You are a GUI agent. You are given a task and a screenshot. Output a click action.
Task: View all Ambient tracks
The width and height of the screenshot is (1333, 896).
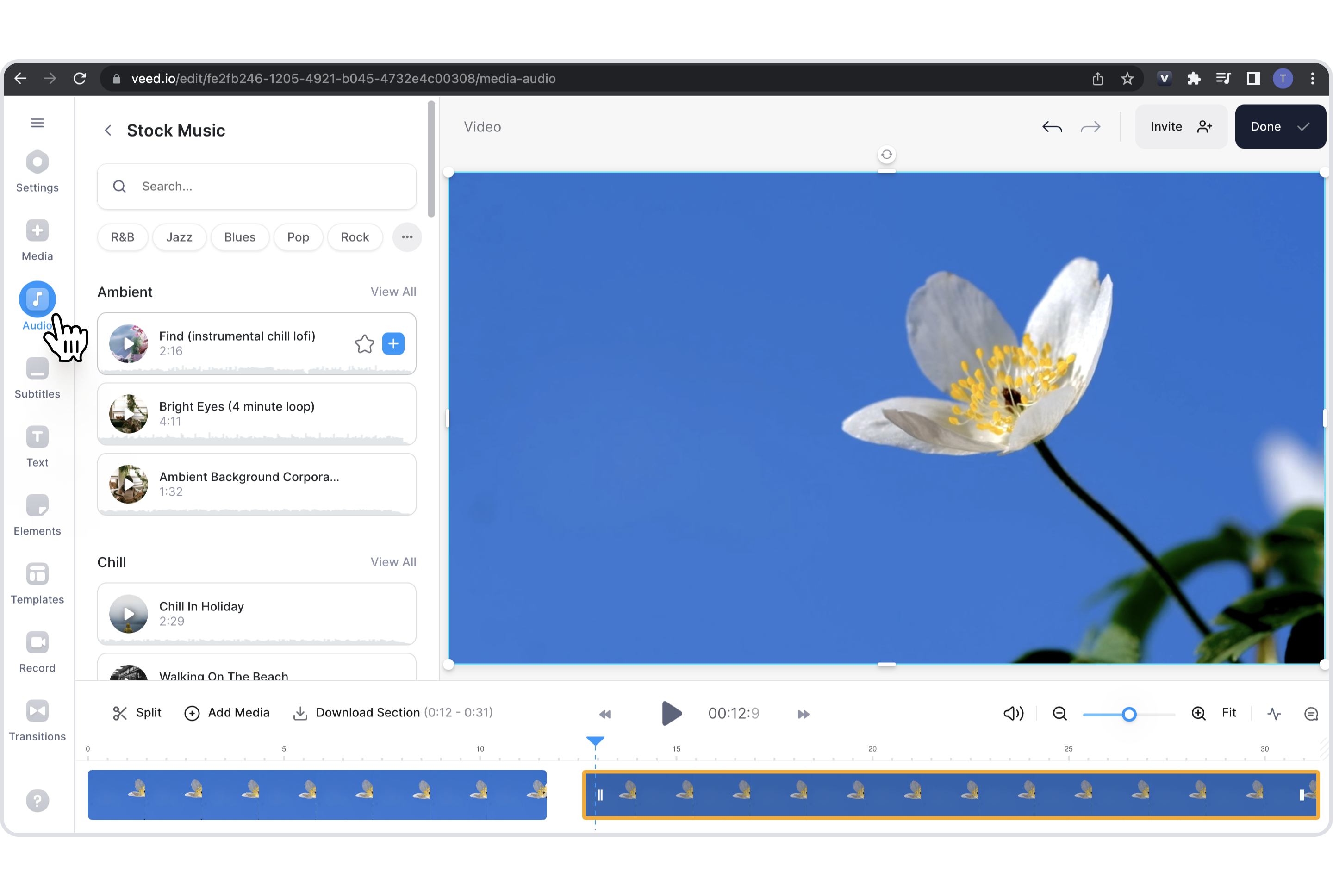click(393, 292)
